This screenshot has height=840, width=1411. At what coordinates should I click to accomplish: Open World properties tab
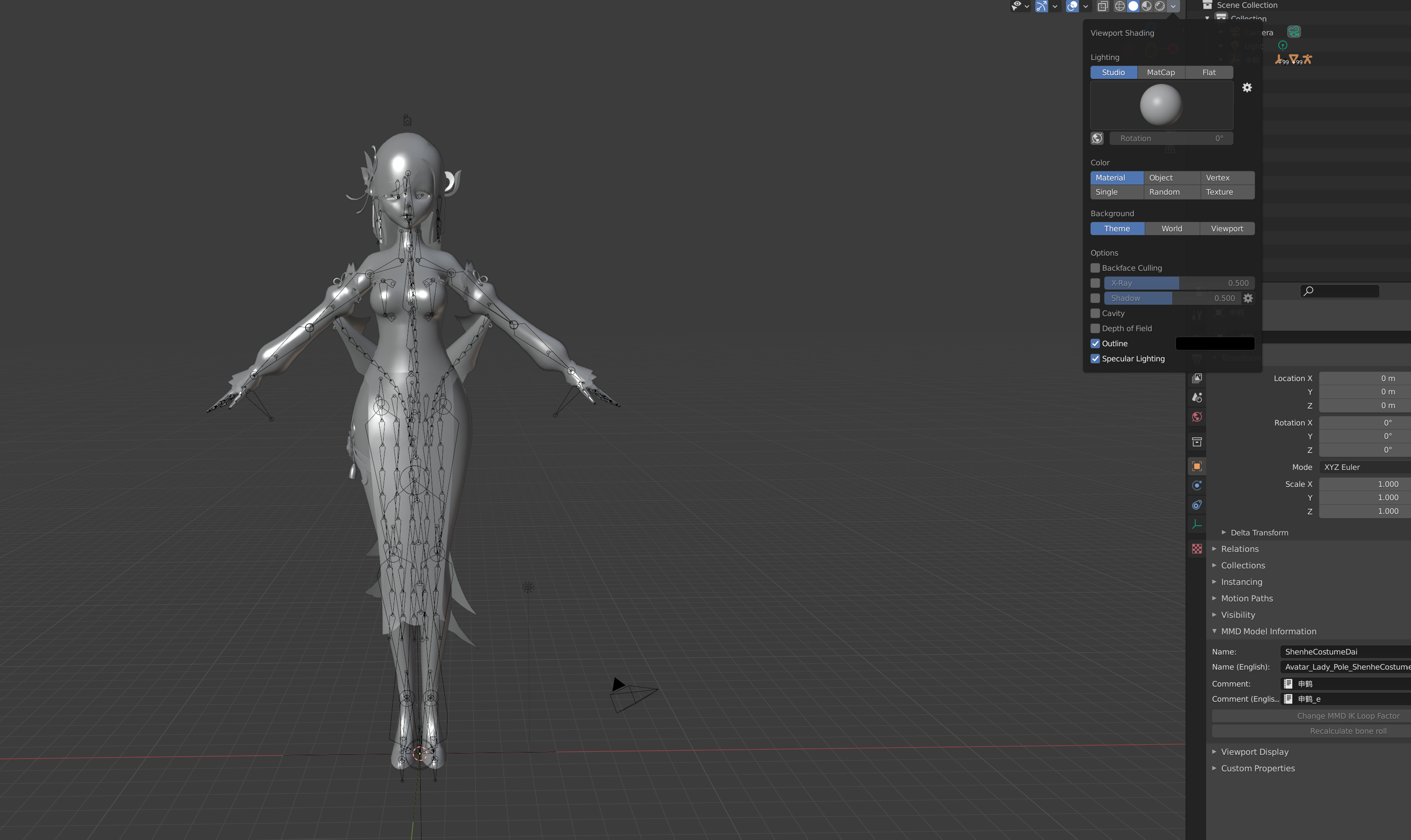(1197, 417)
